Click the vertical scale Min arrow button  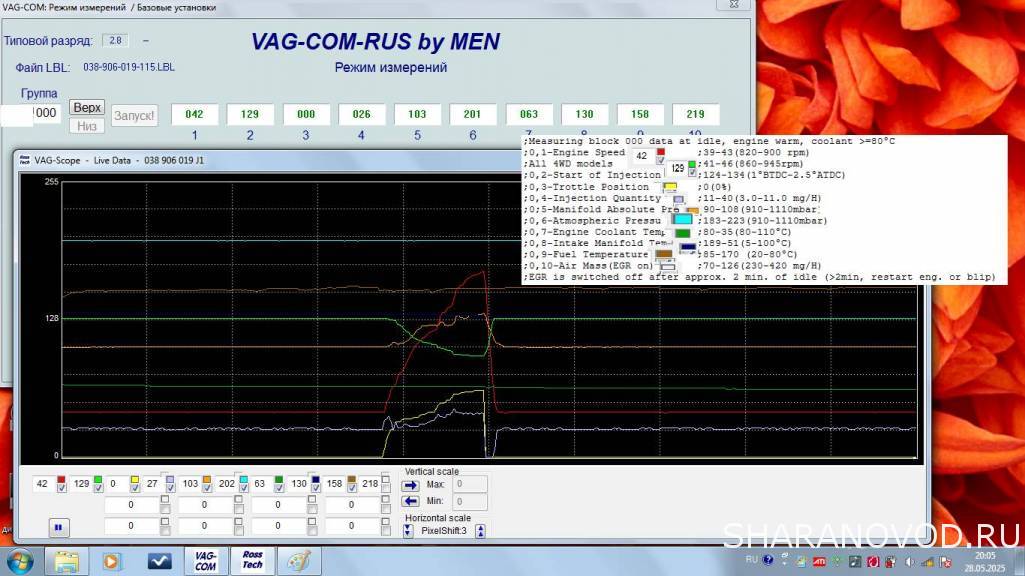point(410,502)
